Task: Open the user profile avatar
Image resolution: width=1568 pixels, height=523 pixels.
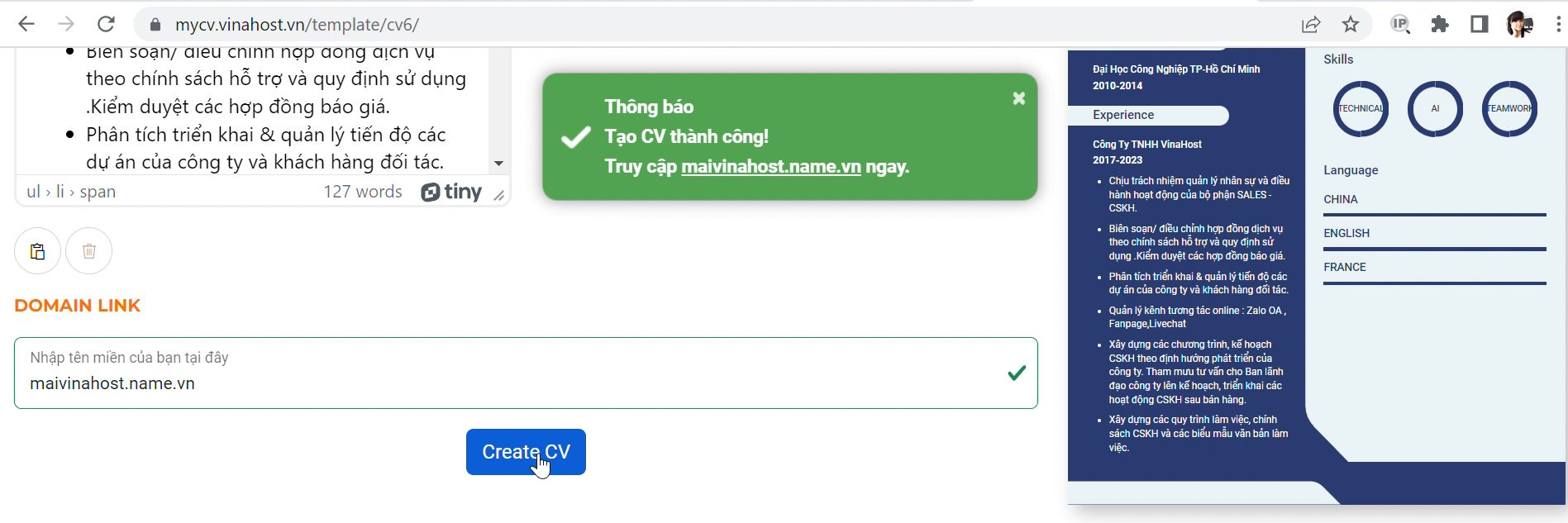Action: [x=1519, y=24]
